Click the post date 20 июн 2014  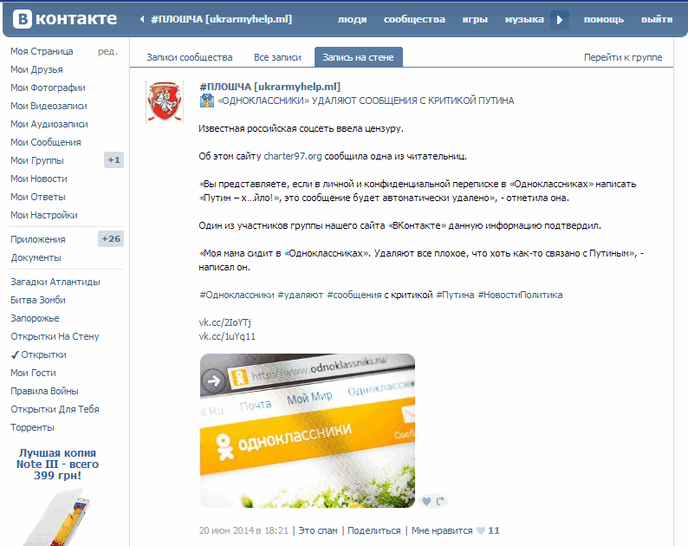point(244,531)
